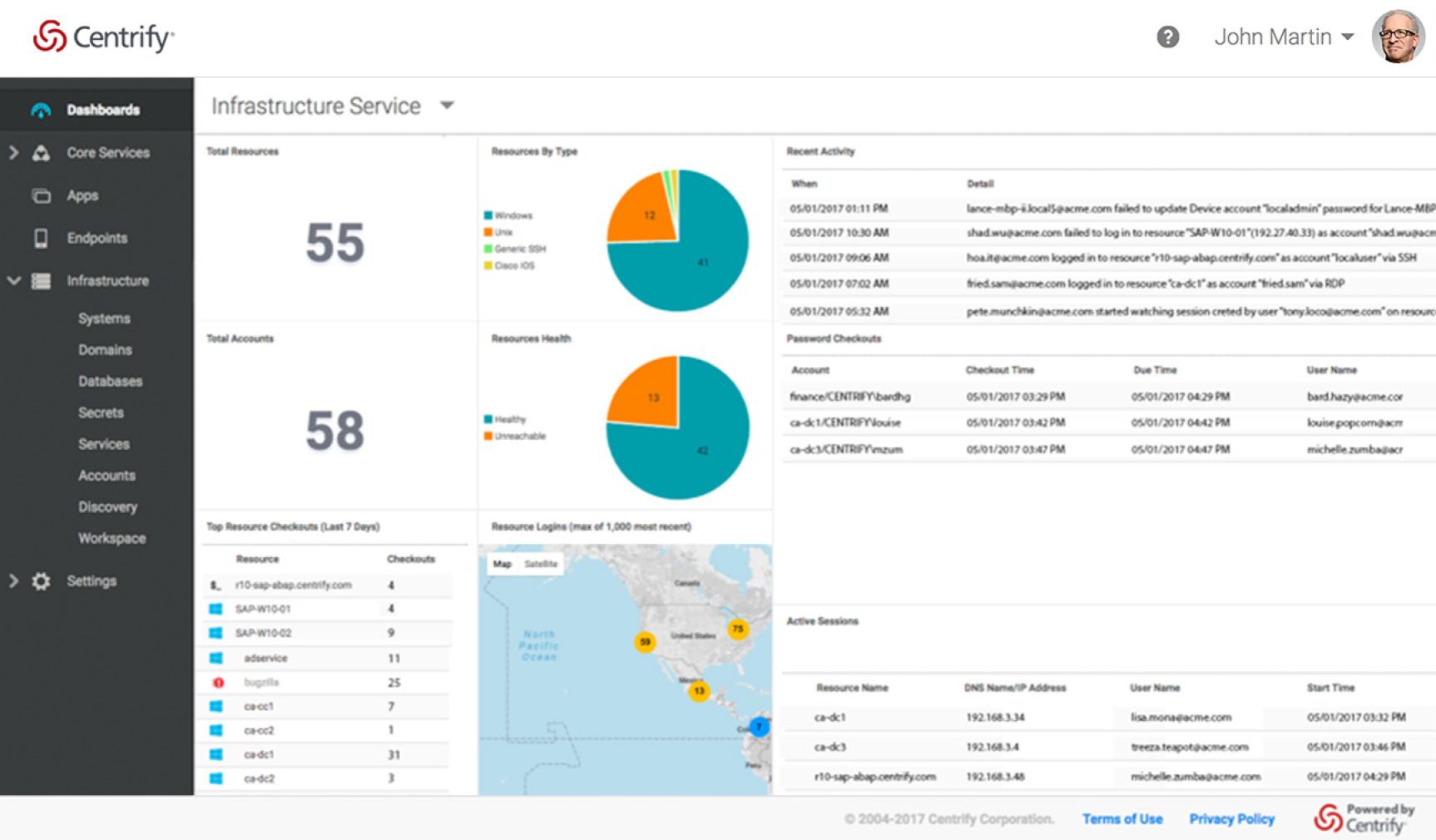This screenshot has height=840, width=1436.
Task: Click the blue map marker labeled 7
Action: pos(759,726)
